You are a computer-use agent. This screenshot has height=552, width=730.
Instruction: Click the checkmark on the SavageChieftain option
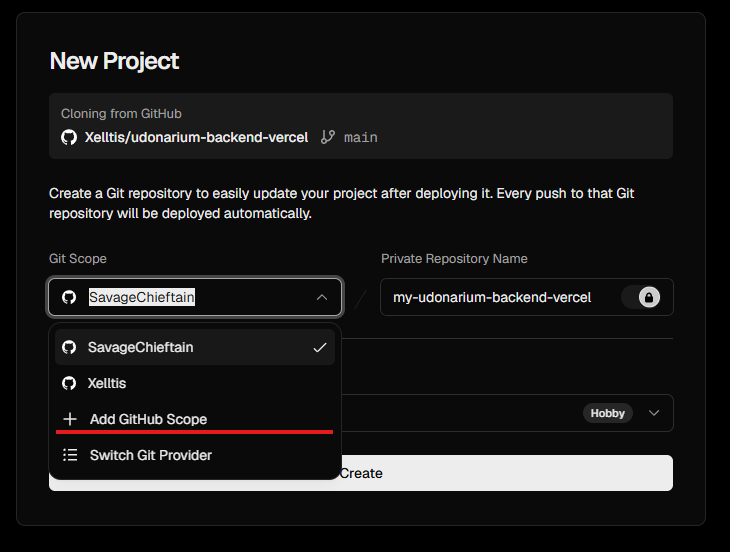(x=320, y=347)
